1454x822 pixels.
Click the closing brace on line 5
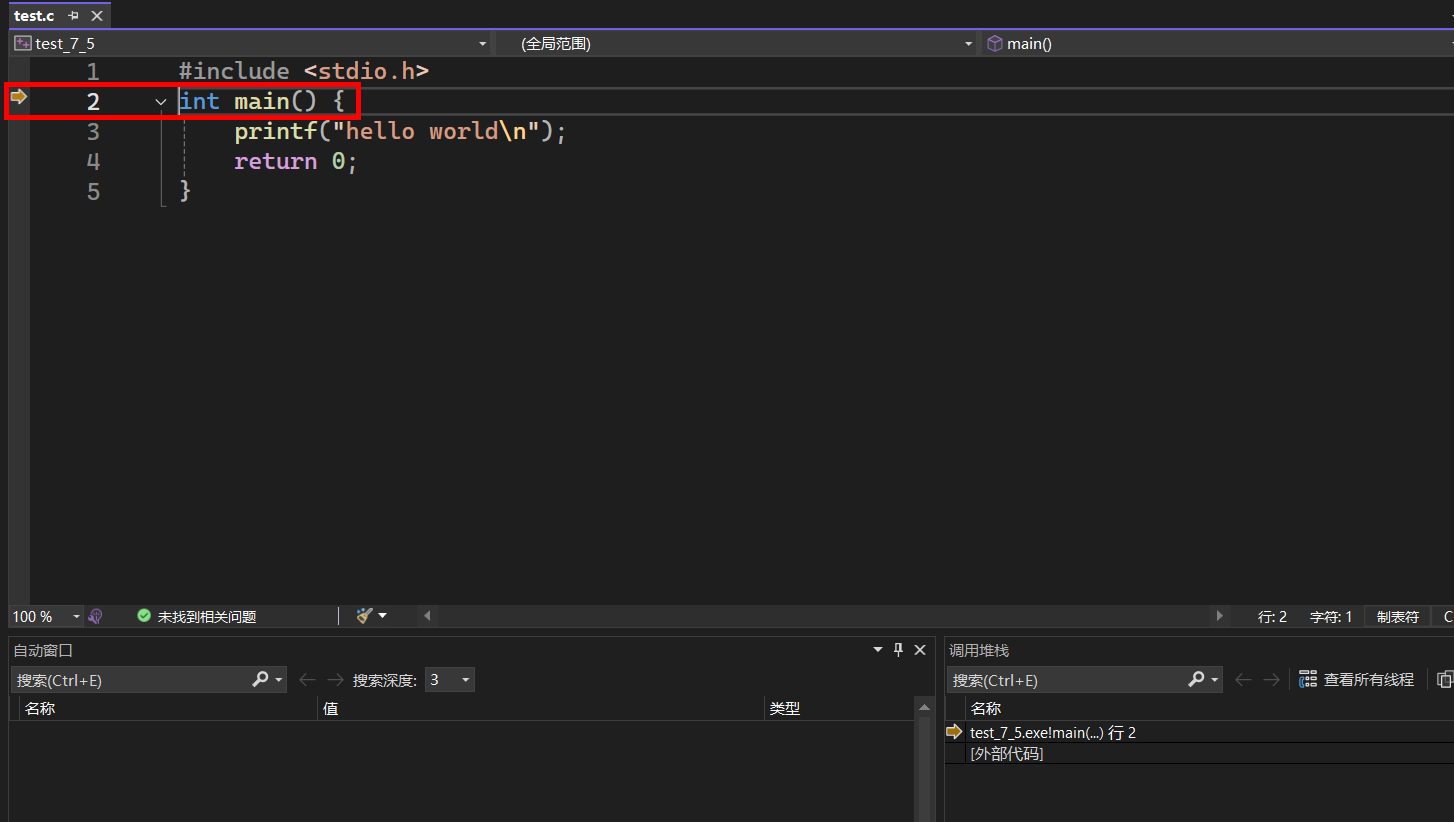(185, 191)
